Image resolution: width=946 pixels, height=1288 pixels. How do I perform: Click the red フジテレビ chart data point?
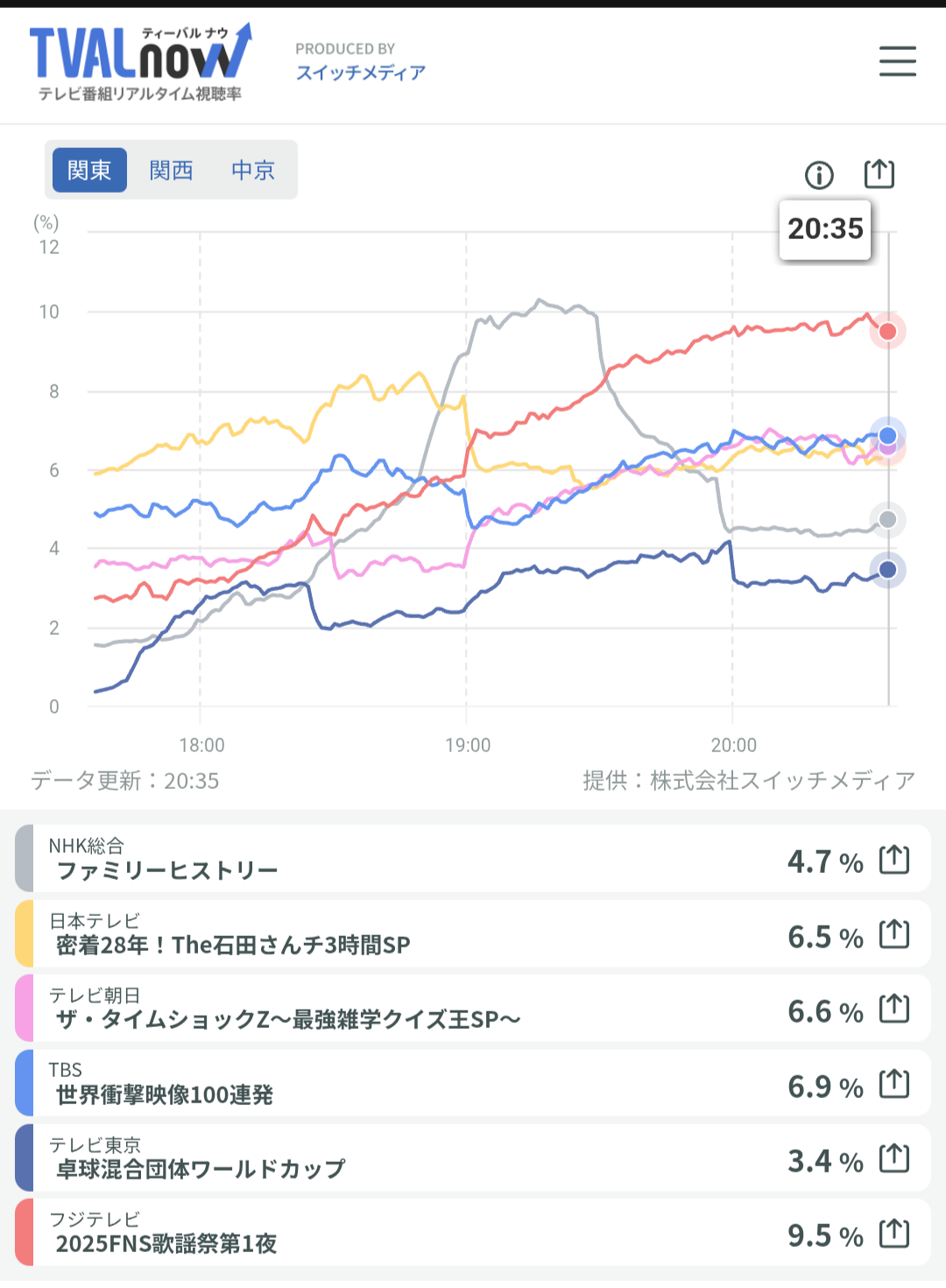[887, 331]
